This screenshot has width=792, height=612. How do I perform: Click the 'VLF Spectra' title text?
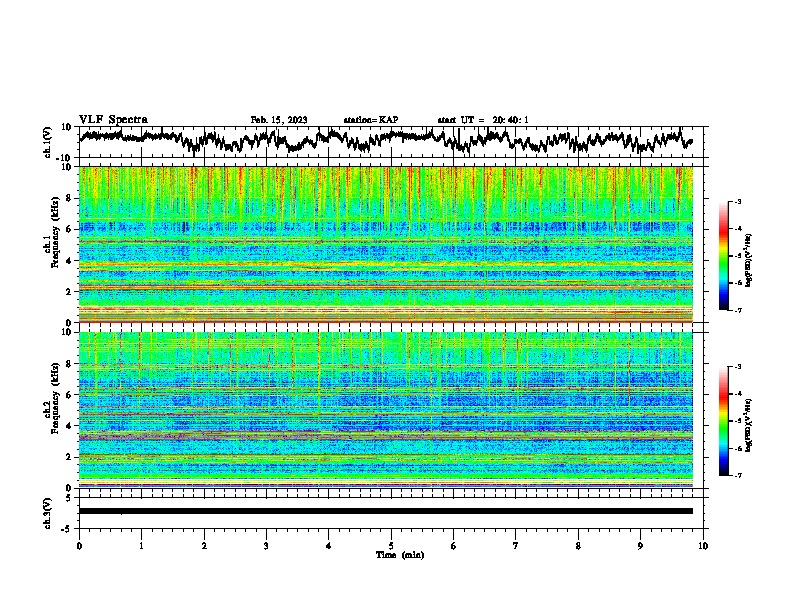coord(113,120)
